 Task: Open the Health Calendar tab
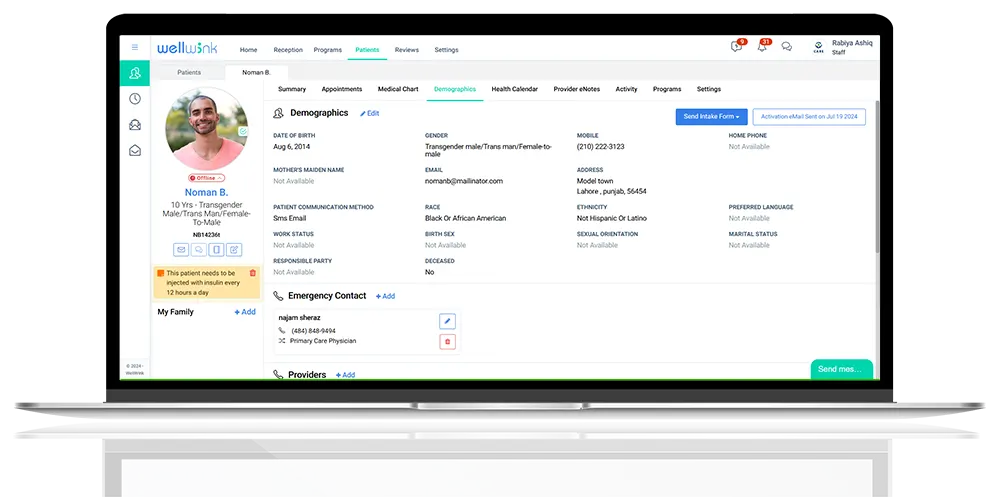coord(514,89)
